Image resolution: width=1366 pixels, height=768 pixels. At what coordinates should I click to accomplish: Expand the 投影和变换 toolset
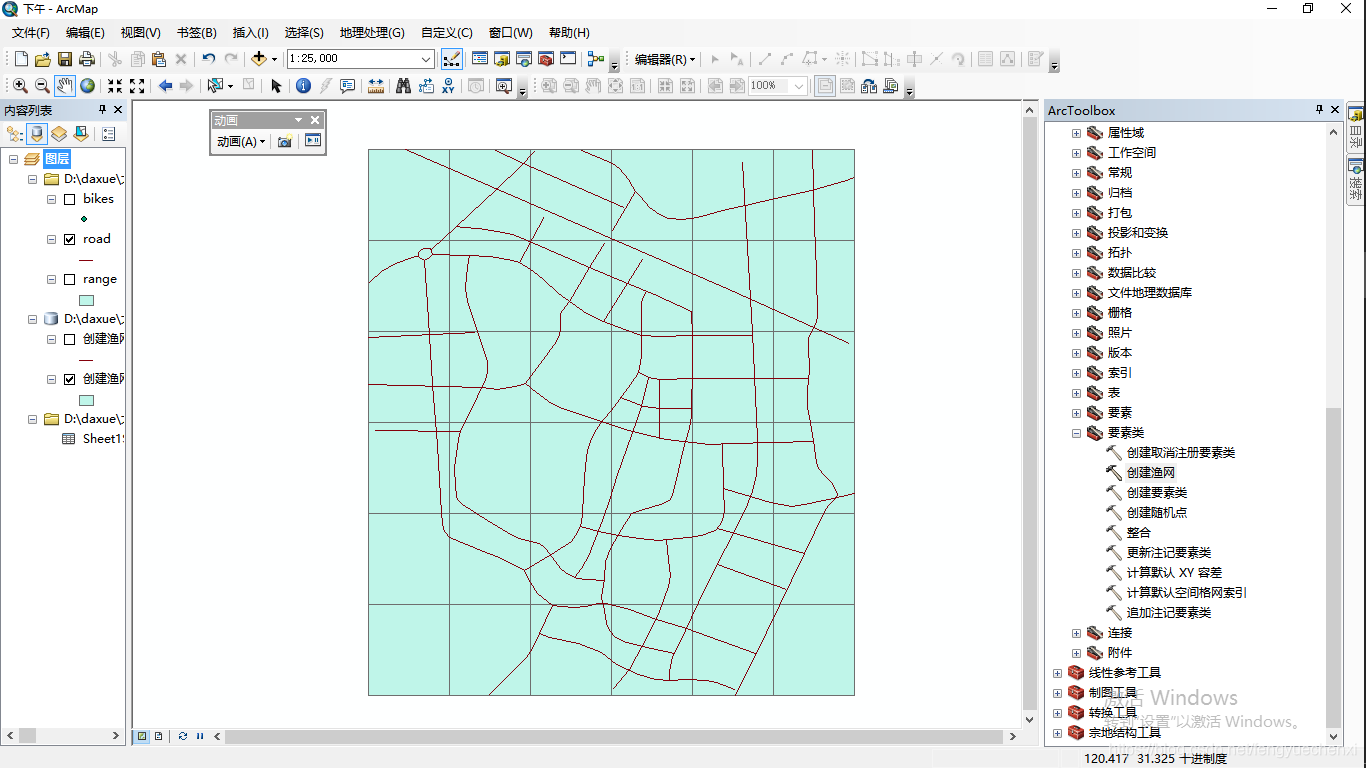[x=1077, y=233]
